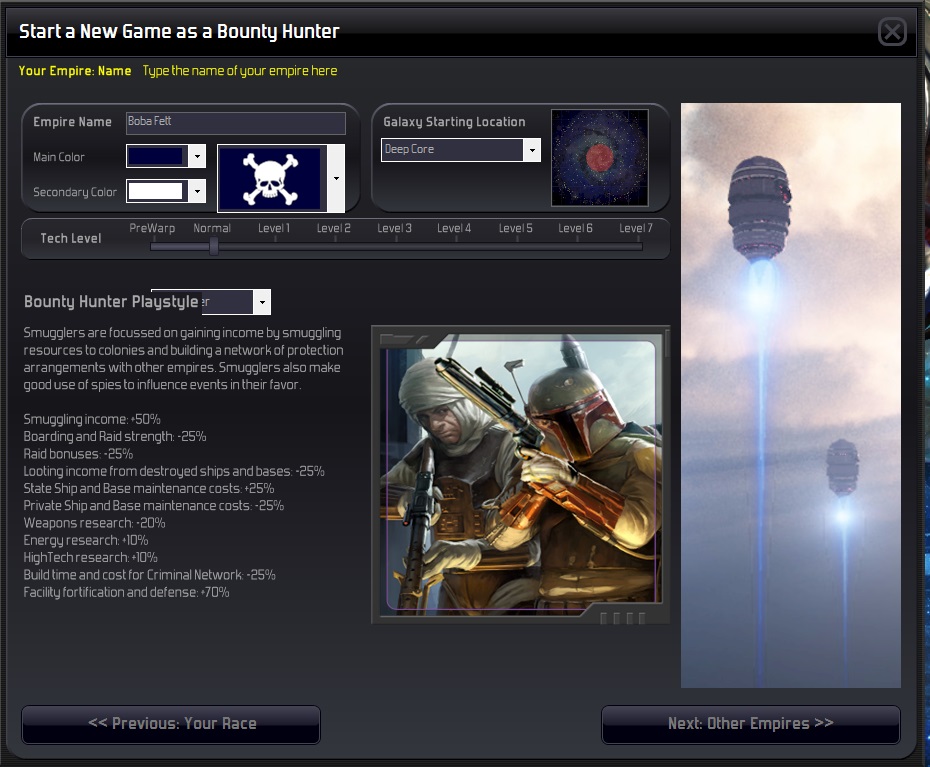Screen dimensions: 930x767
Task: Click the Tech Level slider handle
Action: [214, 246]
